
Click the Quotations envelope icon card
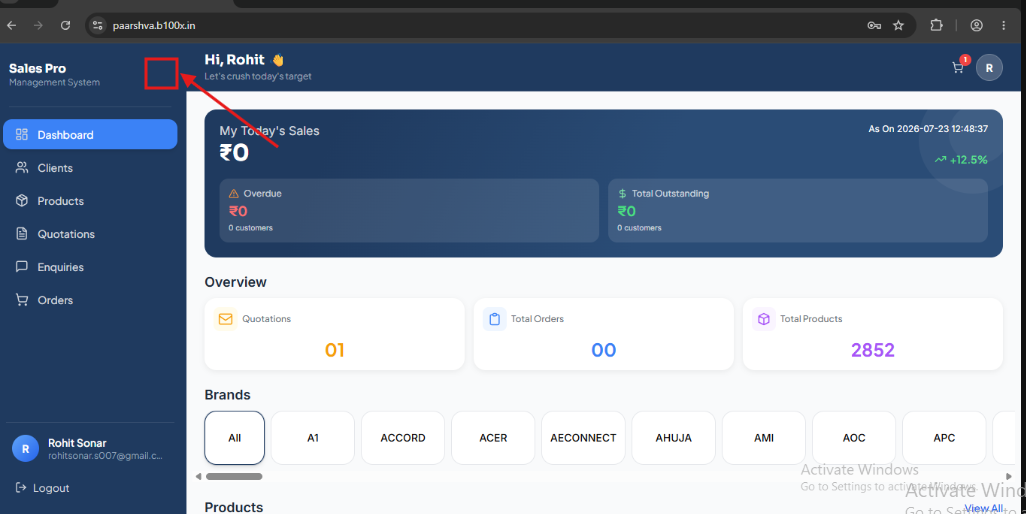click(226, 319)
